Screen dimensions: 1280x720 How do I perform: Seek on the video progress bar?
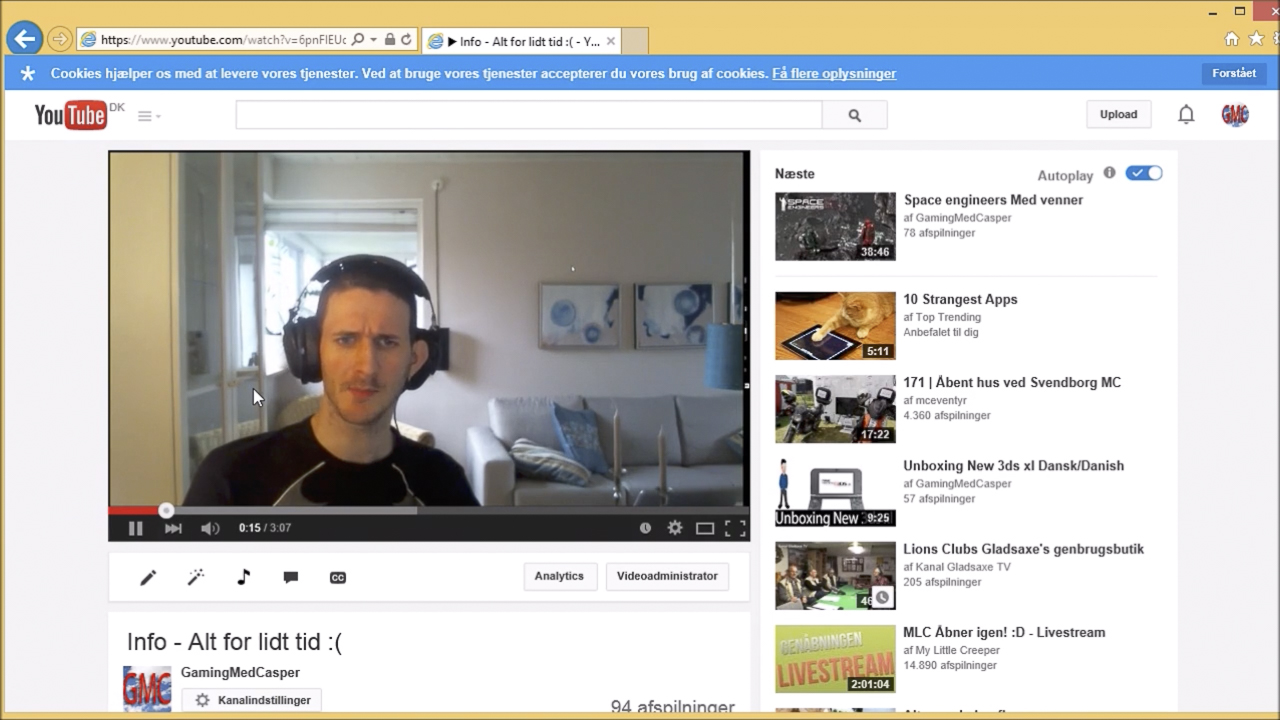click(x=429, y=510)
